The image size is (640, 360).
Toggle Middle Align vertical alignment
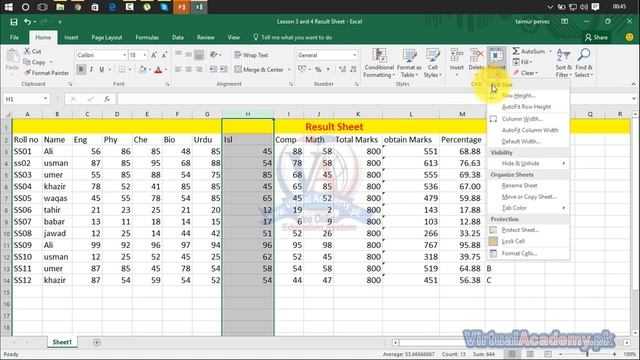click(x=189, y=55)
